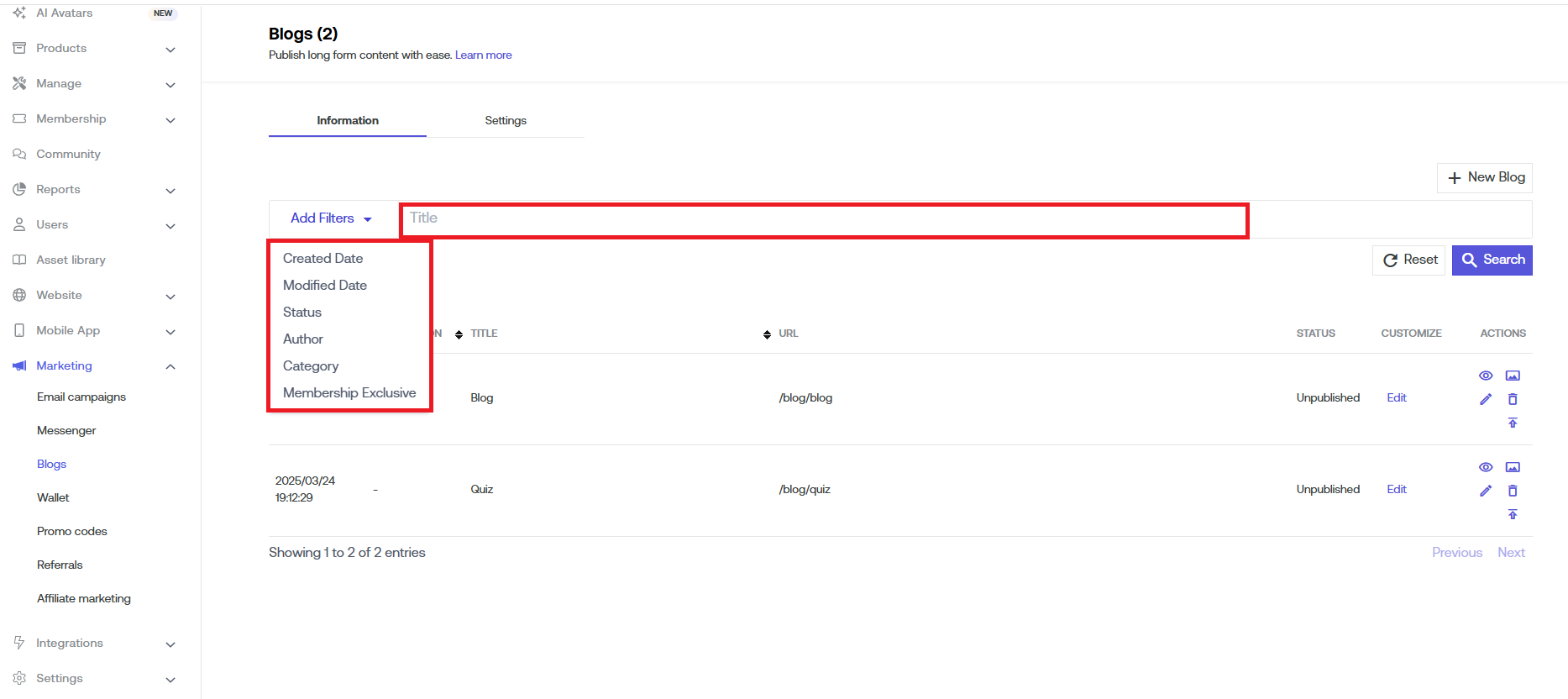Click the sort arrows beside the TITLE column
1568x699 pixels.
click(x=459, y=334)
